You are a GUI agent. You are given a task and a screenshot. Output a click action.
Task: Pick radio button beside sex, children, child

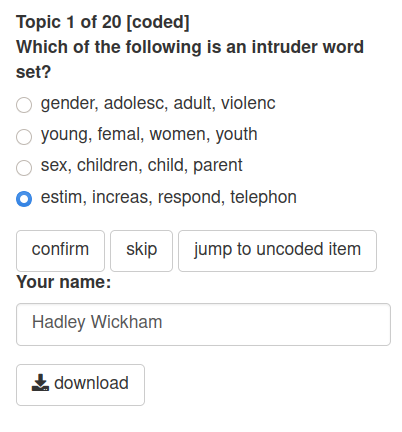[x=24, y=167]
